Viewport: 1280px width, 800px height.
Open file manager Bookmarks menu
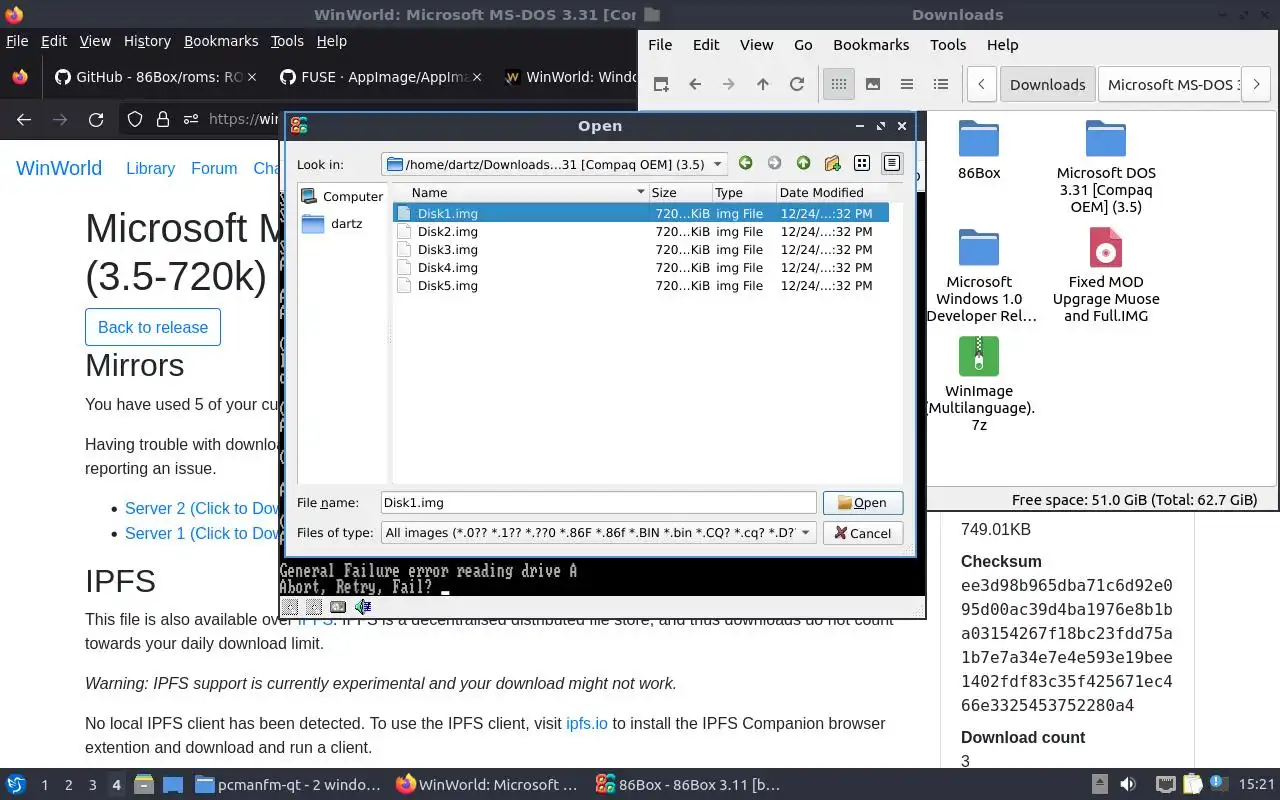click(x=871, y=44)
